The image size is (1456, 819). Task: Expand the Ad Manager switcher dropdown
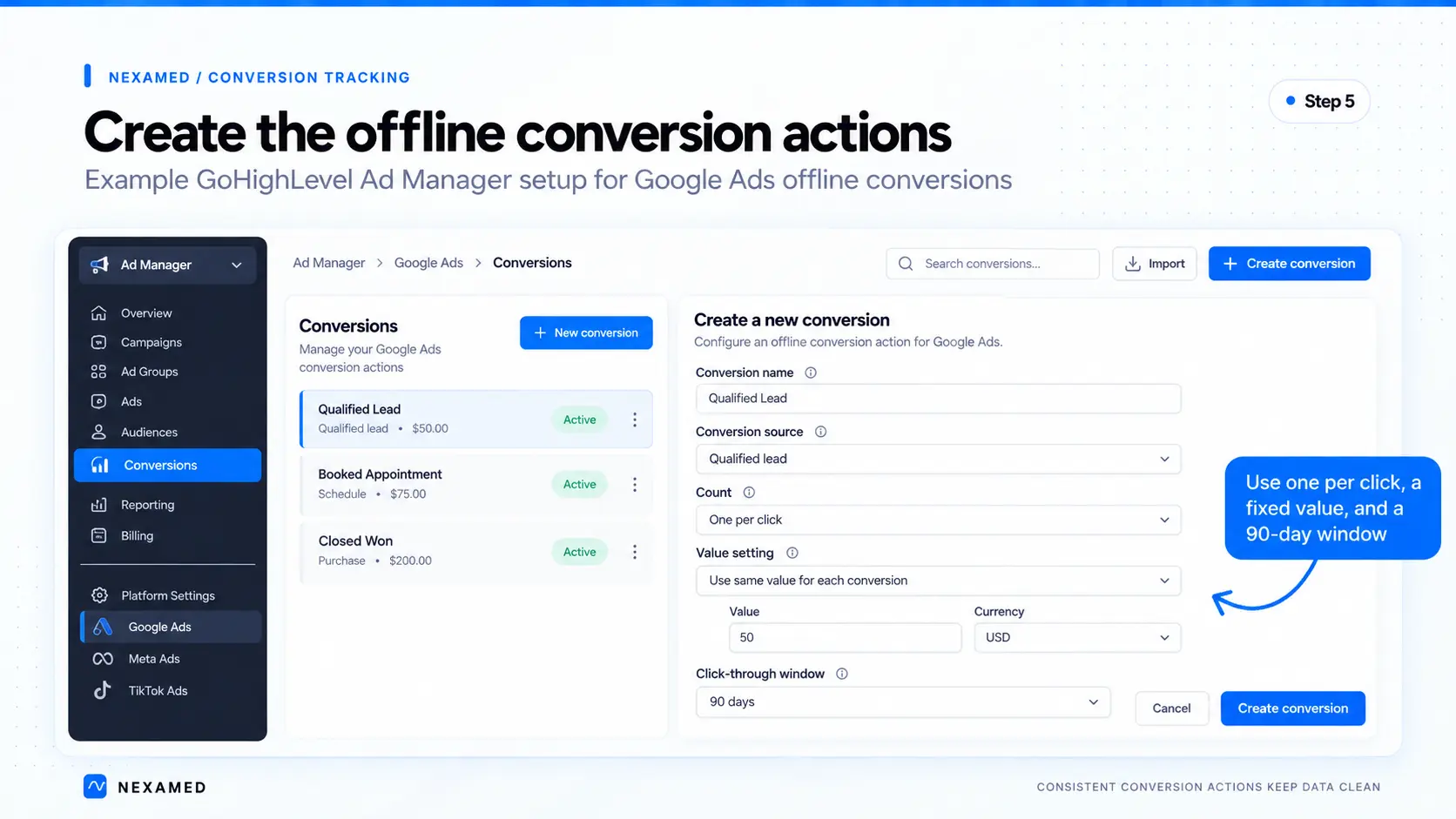tap(168, 265)
